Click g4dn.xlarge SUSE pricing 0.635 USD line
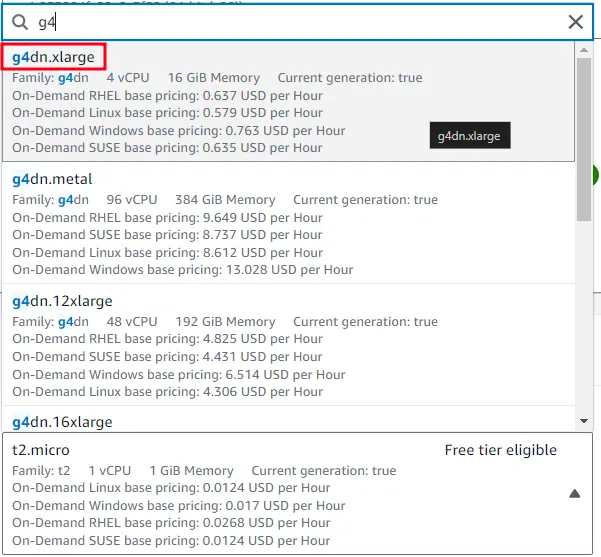 click(167, 148)
